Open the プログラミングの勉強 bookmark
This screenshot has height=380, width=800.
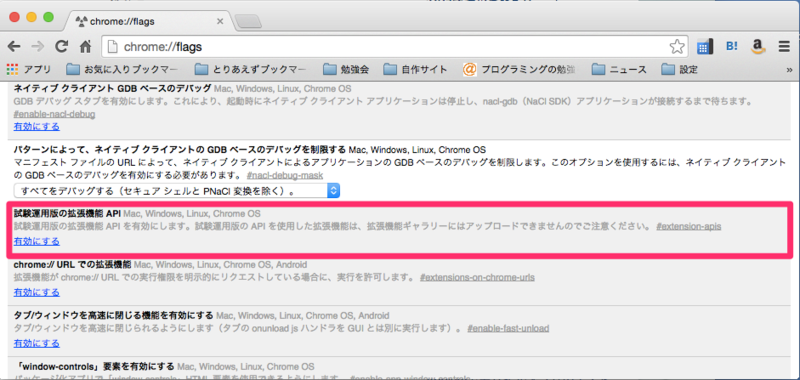pyautogui.click(x=519, y=69)
